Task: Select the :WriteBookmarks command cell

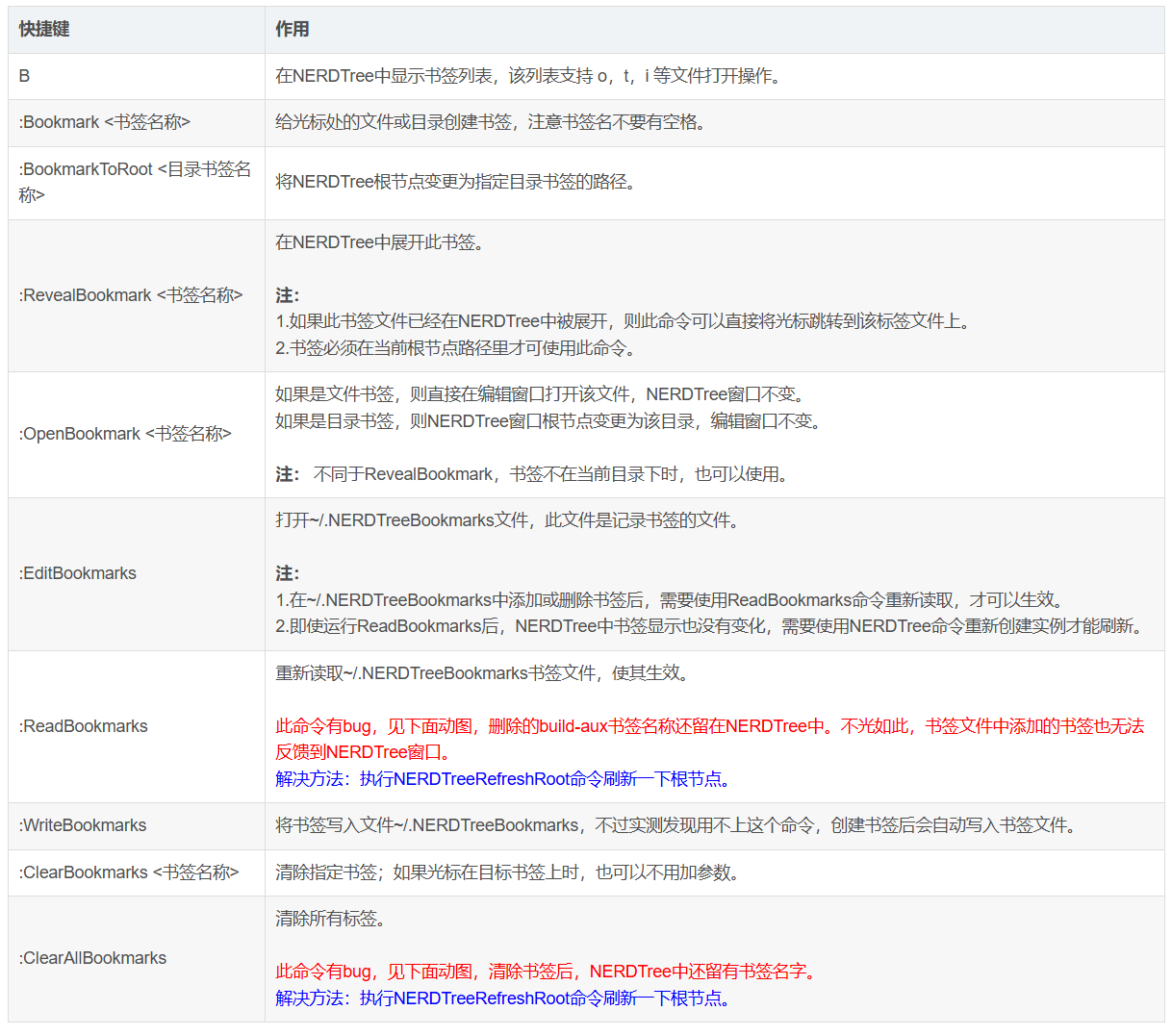Action: point(137,826)
